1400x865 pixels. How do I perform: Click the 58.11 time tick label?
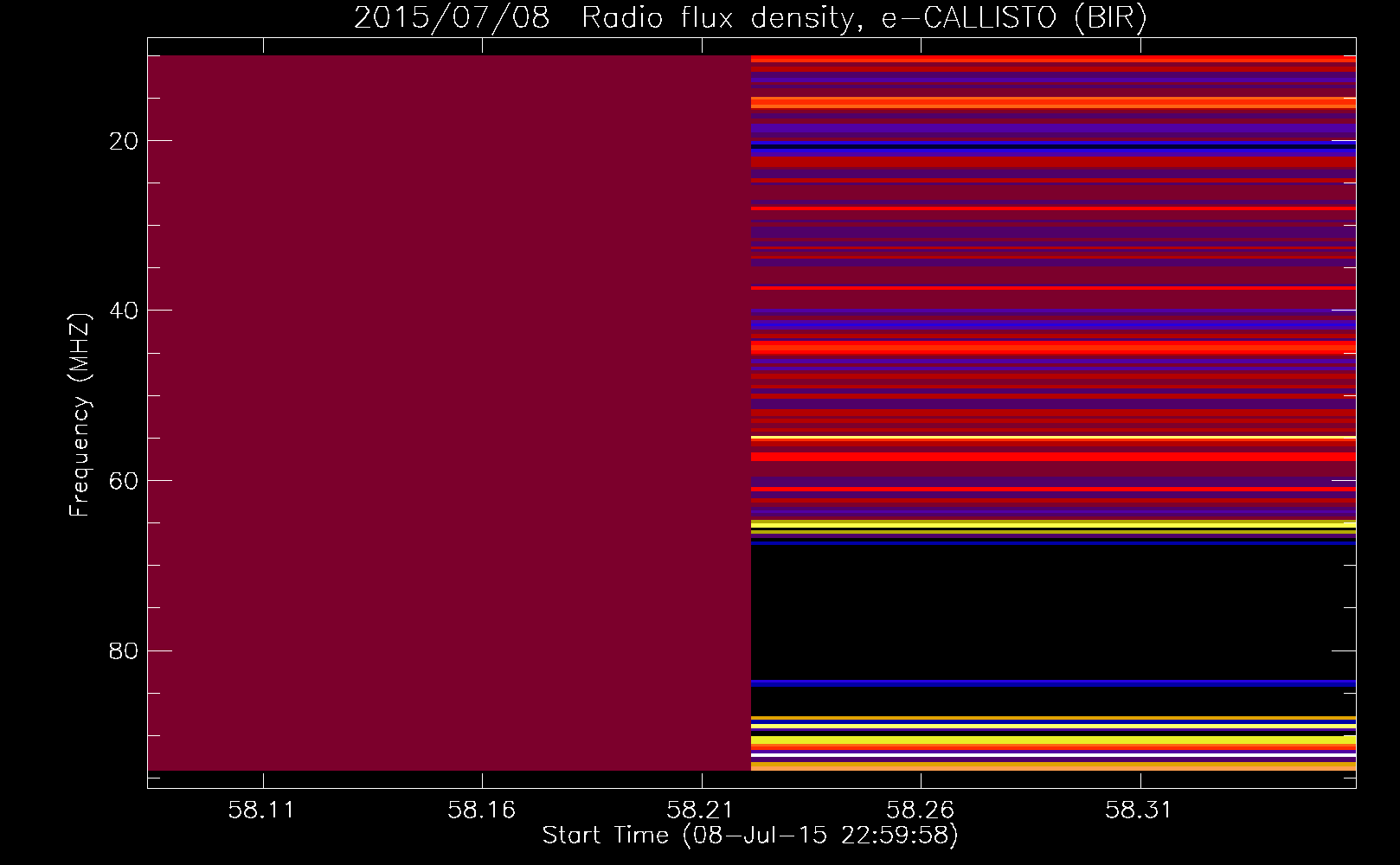coord(262,811)
